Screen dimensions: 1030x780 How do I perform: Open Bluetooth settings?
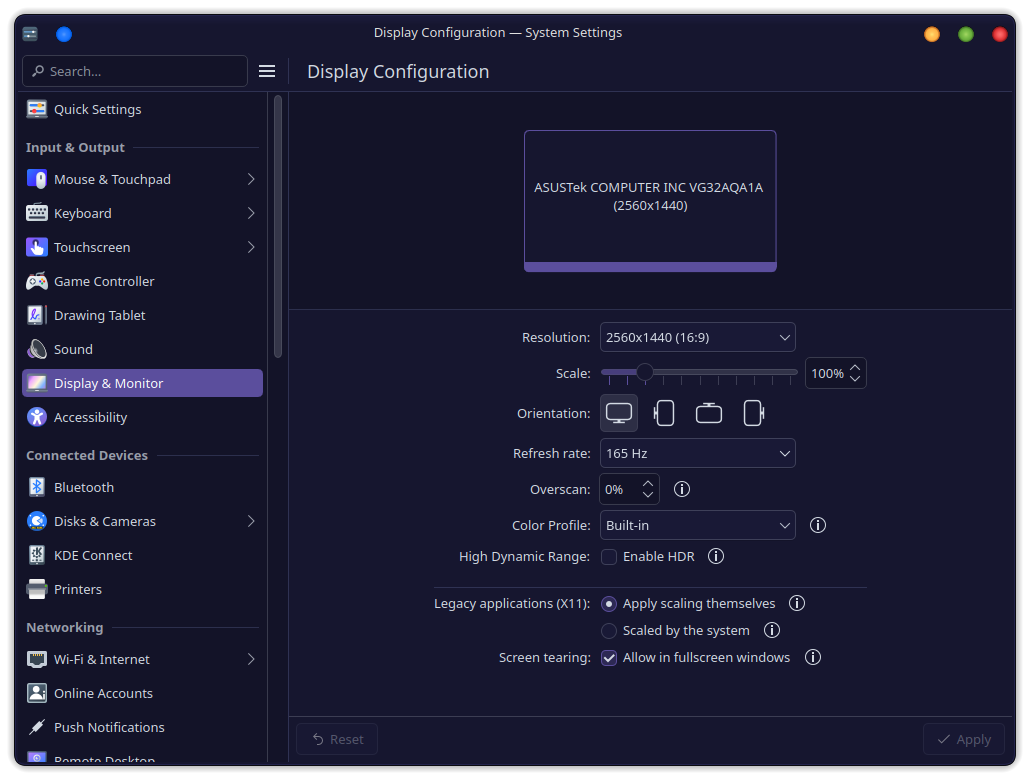(143, 487)
